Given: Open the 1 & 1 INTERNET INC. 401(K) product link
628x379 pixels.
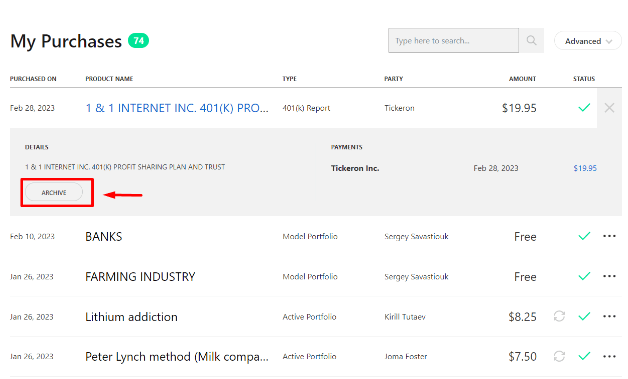Looking at the screenshot, I should tap(177, 108).
